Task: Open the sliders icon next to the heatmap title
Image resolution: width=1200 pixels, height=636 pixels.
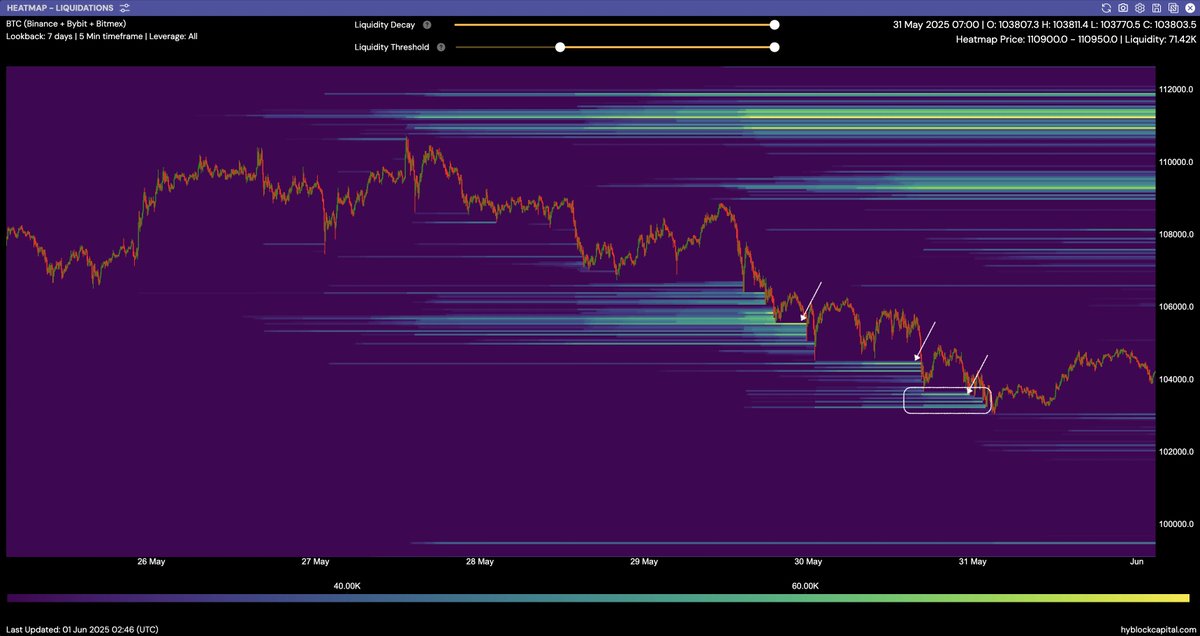Action: (124, 8)
